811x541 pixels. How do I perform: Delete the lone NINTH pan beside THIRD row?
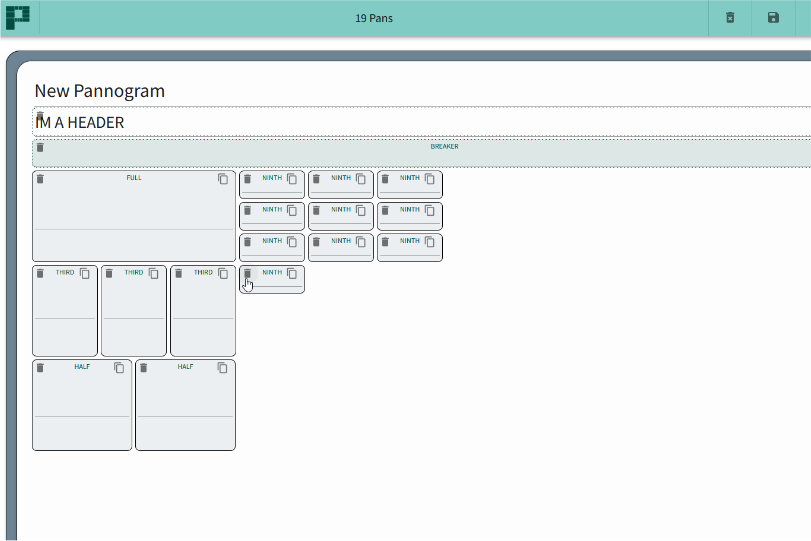point(247,273)
